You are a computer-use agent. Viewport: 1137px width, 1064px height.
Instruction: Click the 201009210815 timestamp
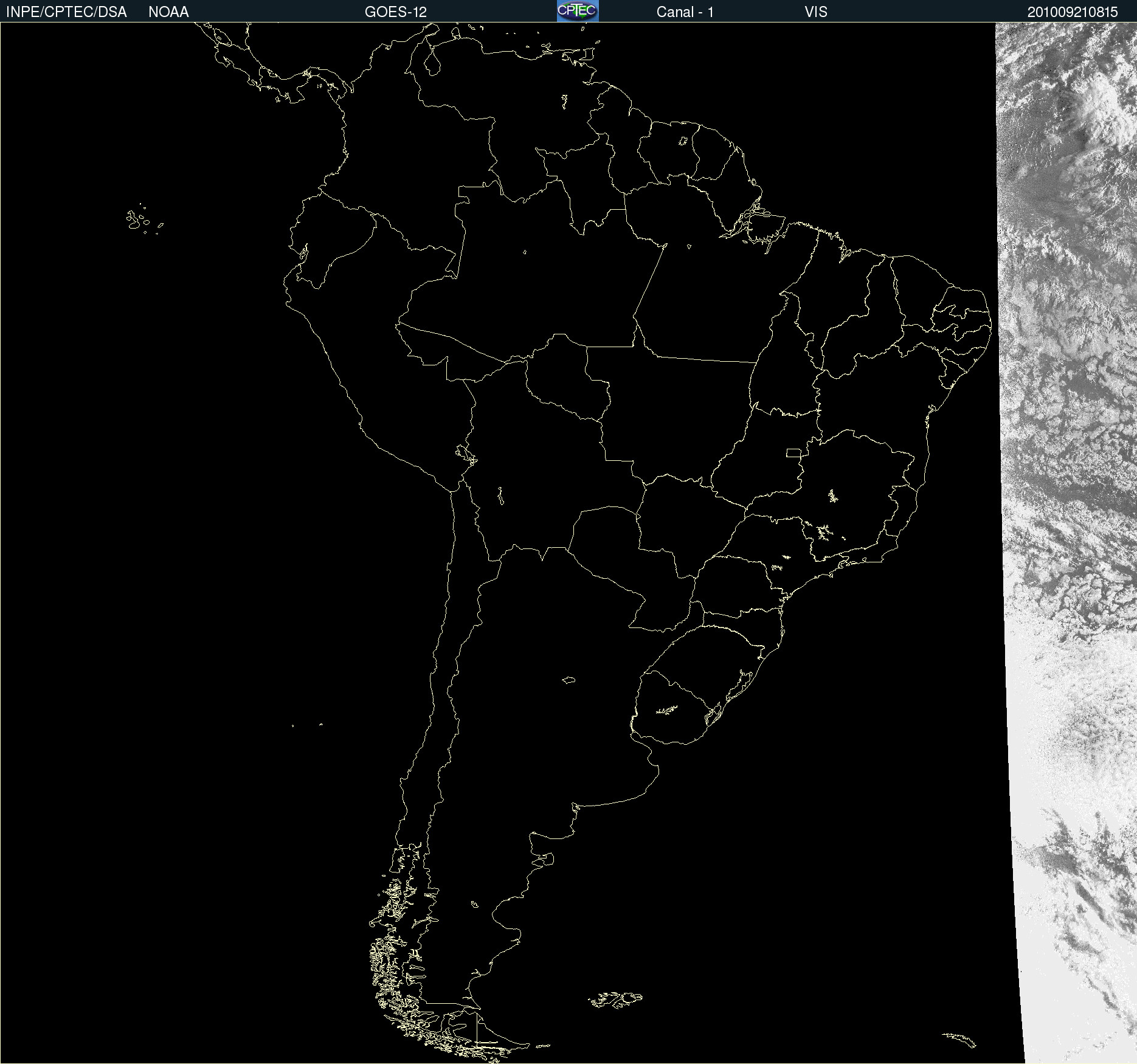(x=1073, y=12)
